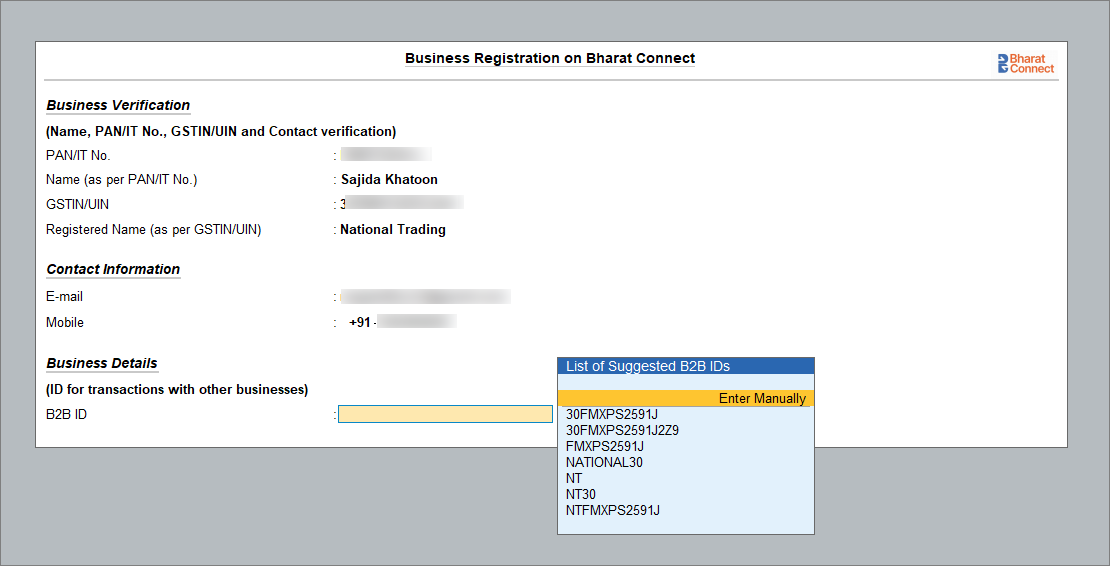The width and height of the screenshot is (1110, 566).
Task: Choose NT30 from the suggested B2B IDs
Action: coord(581,494)
